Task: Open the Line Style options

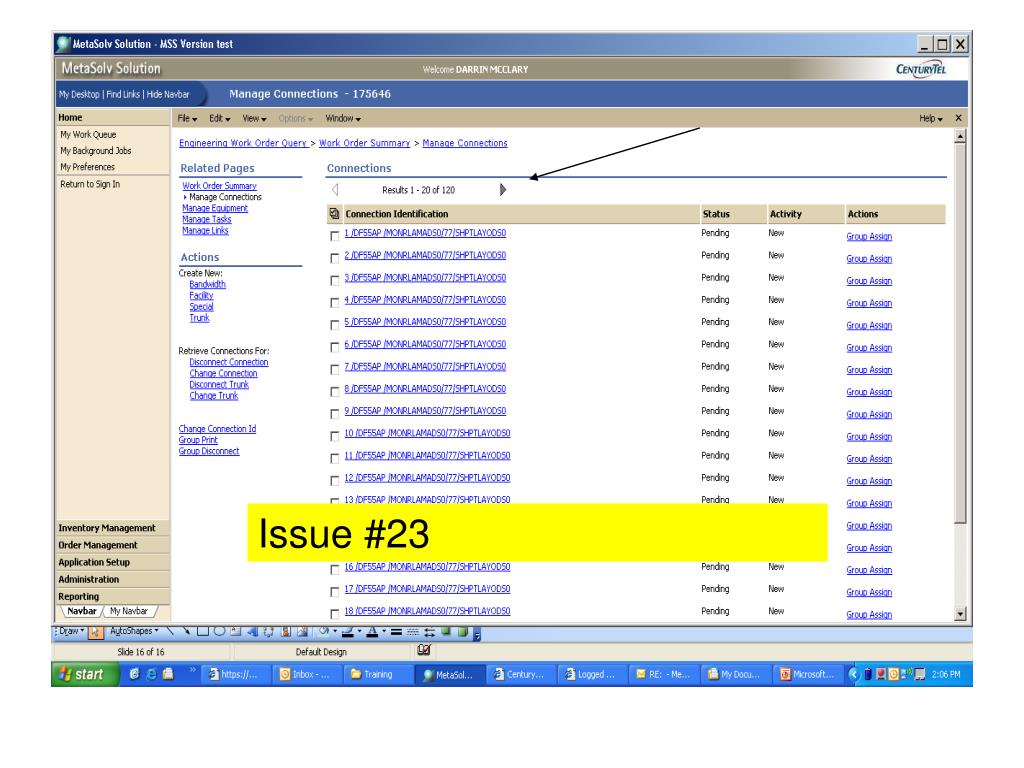Action: 396,632
